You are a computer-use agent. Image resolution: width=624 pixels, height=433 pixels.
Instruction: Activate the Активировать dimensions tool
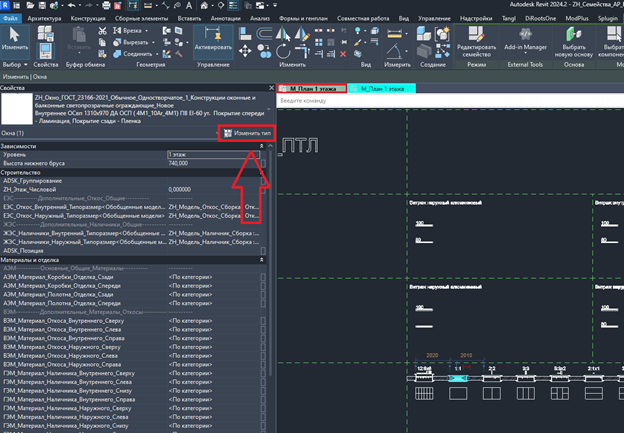[213, 41]
